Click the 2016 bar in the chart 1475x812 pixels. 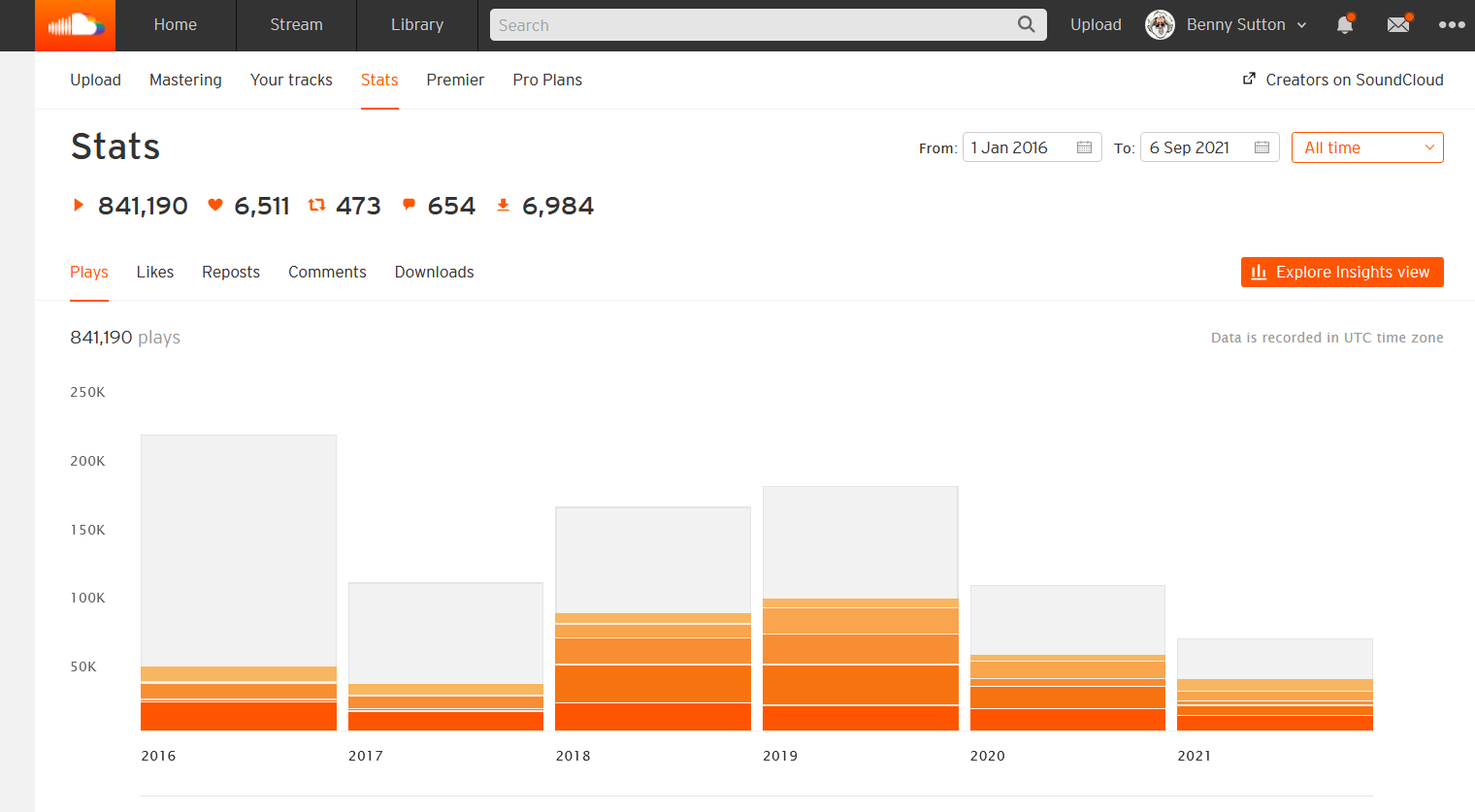(x=239, y=582)
